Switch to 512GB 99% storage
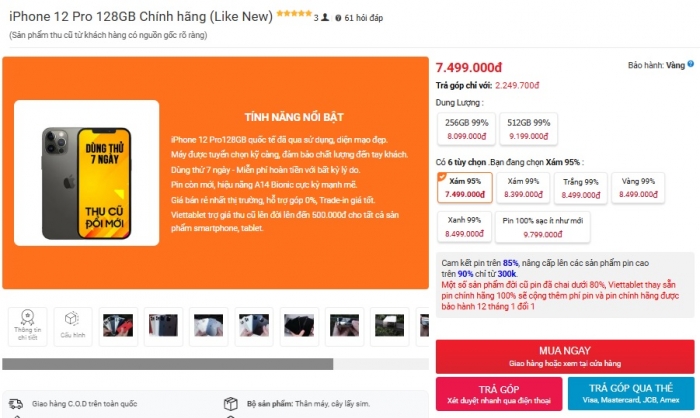700x418 pixels. [x=529, y=129]
